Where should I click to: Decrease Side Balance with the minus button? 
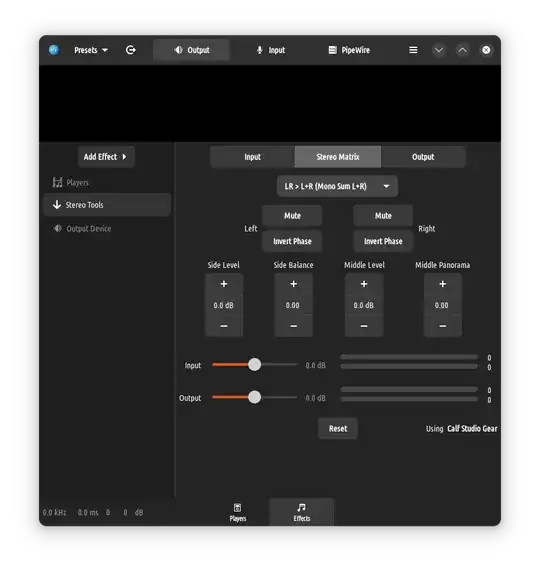(293, 326)
